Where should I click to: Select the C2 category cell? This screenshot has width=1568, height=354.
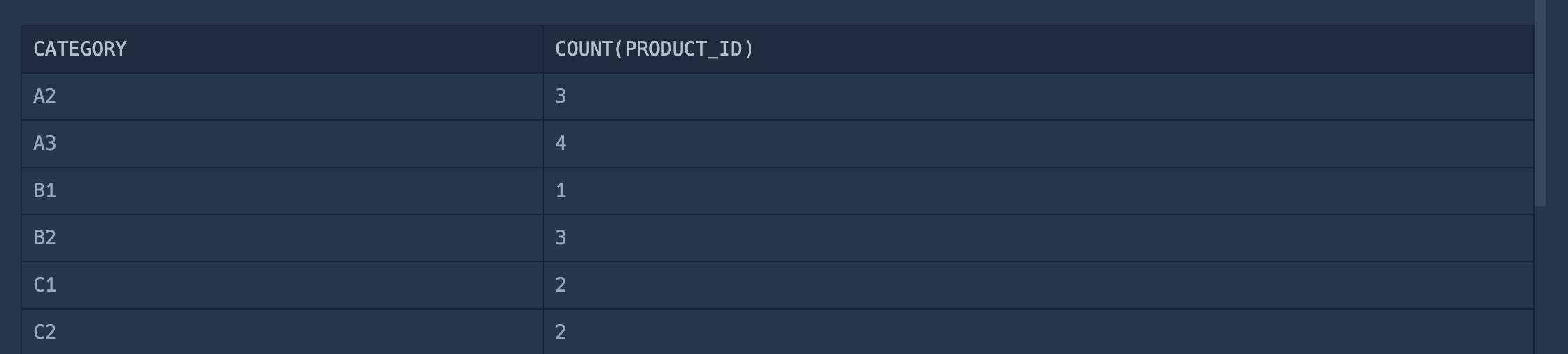coord(282,332)
